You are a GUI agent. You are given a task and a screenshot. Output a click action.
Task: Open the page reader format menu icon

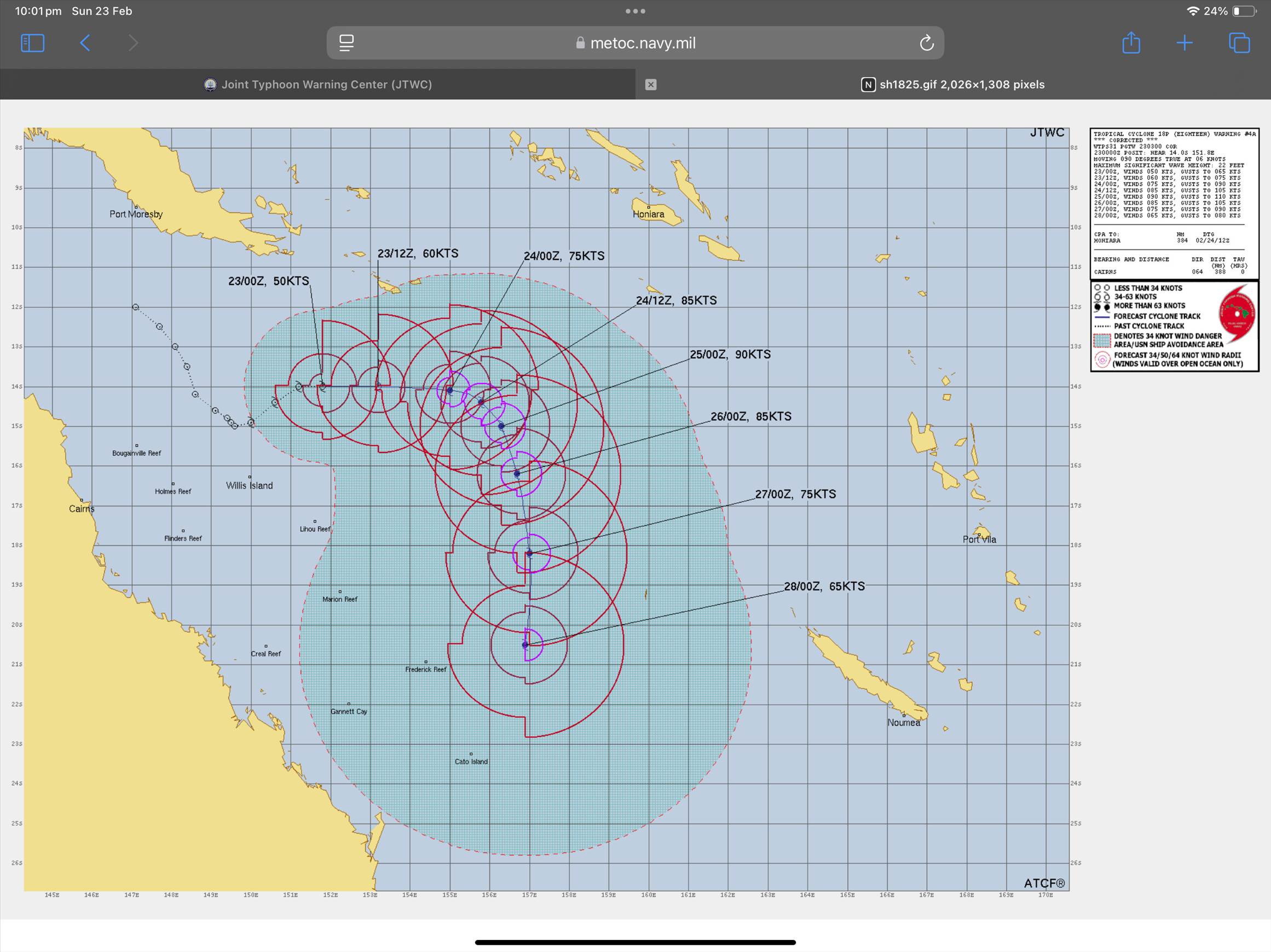pos(346,43)
